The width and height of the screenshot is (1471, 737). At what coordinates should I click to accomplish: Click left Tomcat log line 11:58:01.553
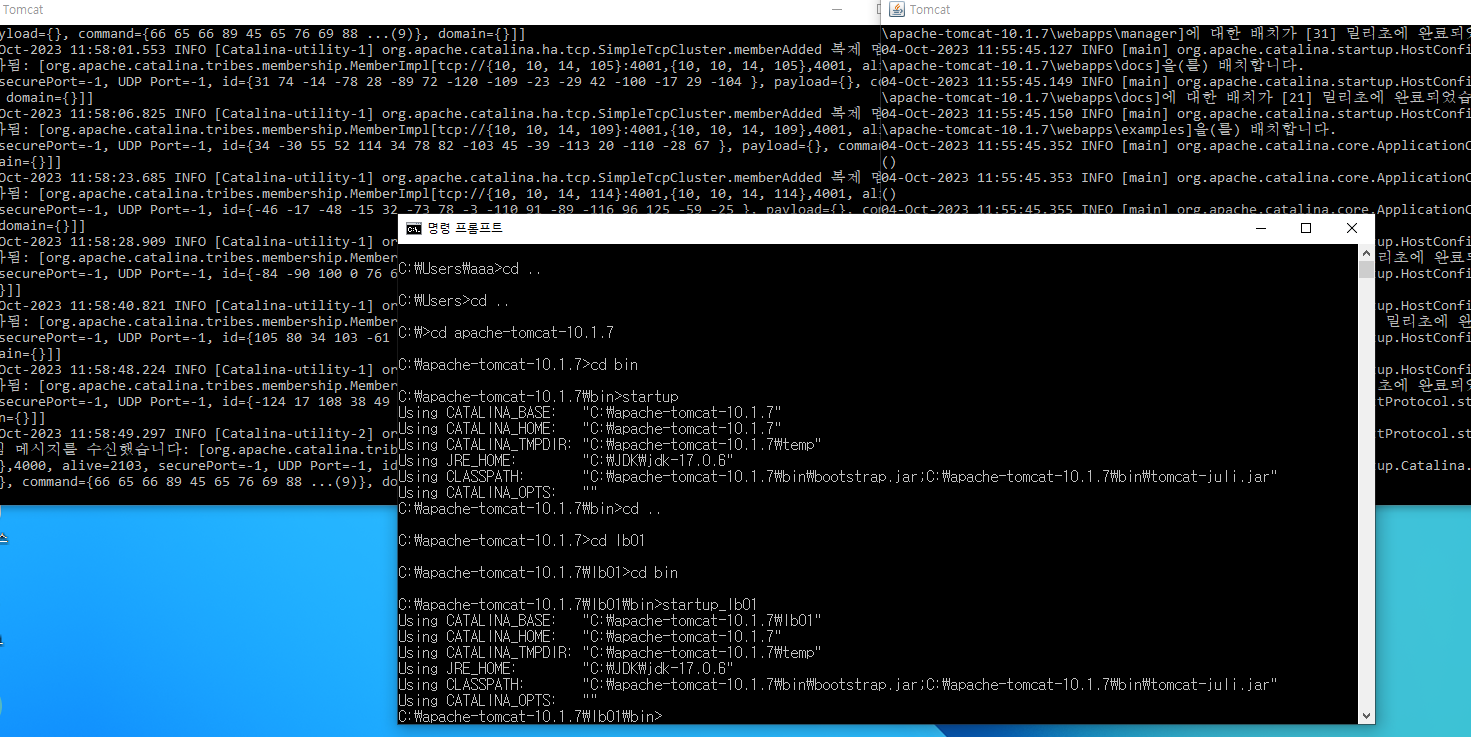439,49
